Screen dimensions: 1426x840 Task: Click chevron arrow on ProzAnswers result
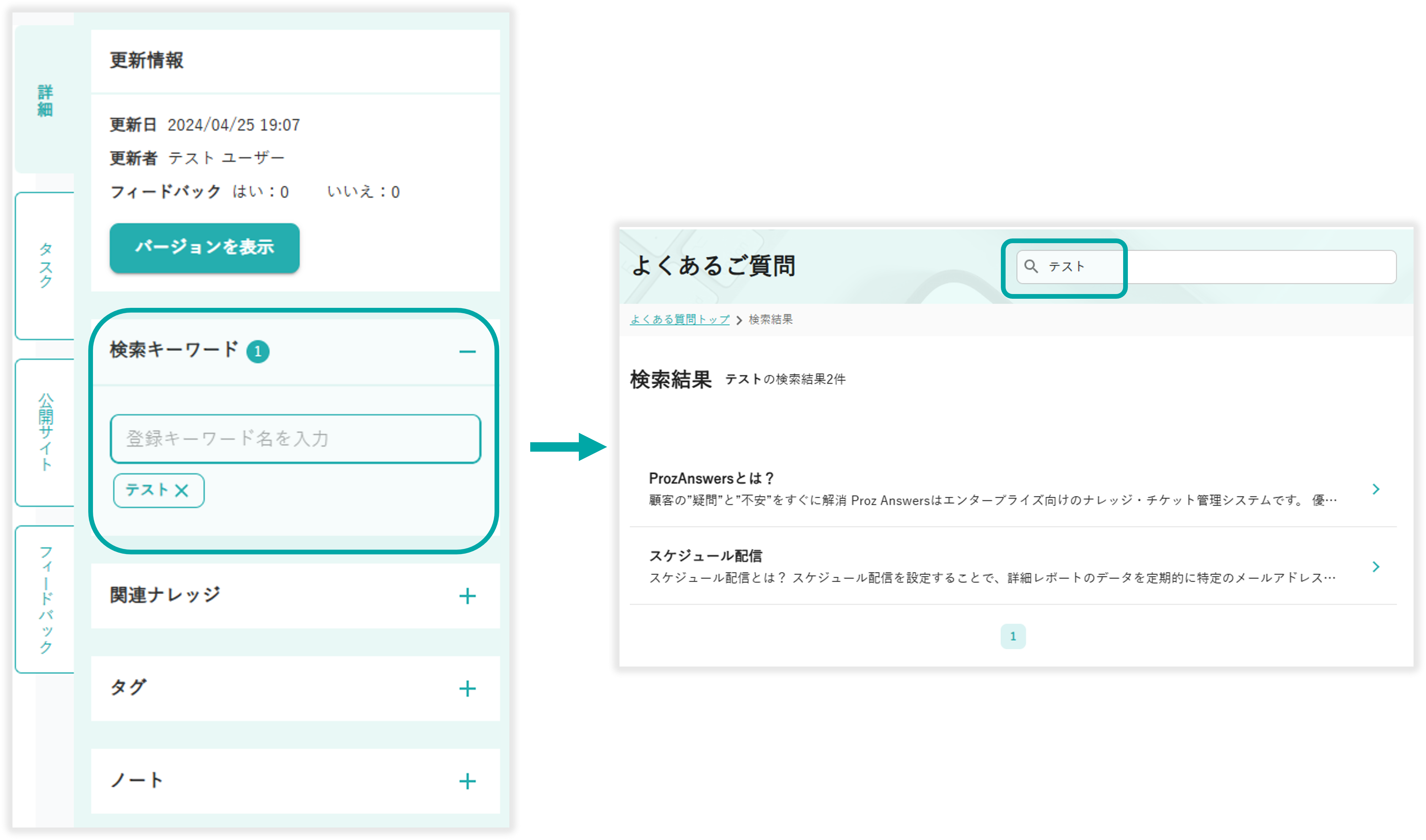tap(1376, 489)
